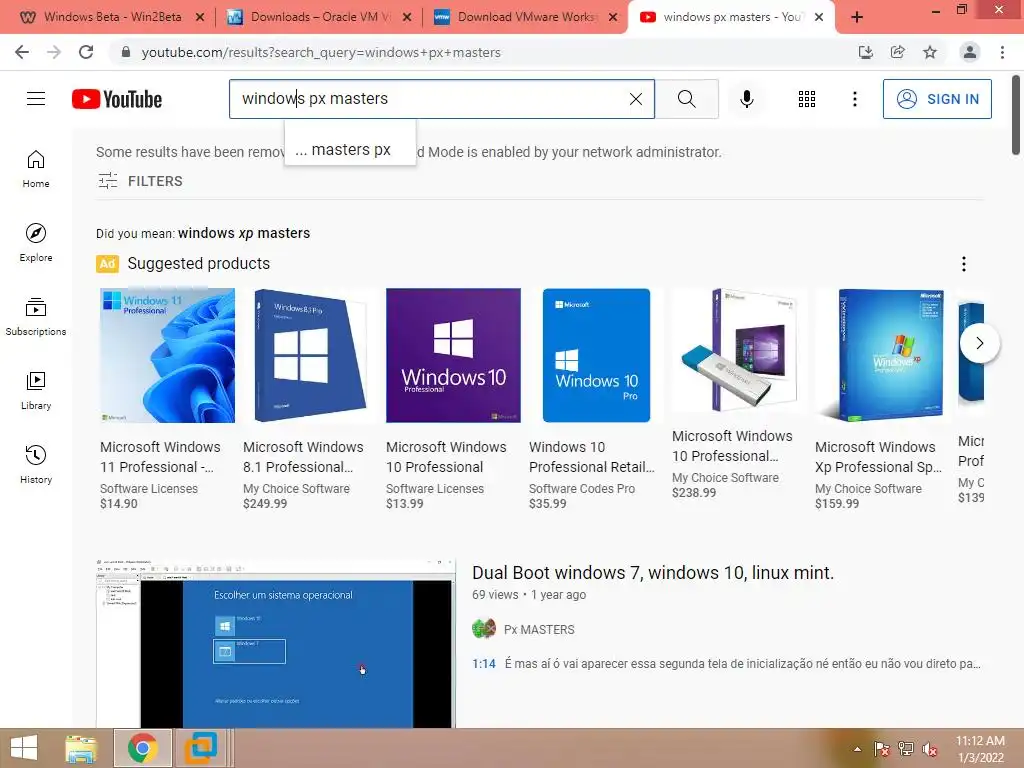
Task: Open File Explorer from the taskbar
Action: [x=81, y=748]
